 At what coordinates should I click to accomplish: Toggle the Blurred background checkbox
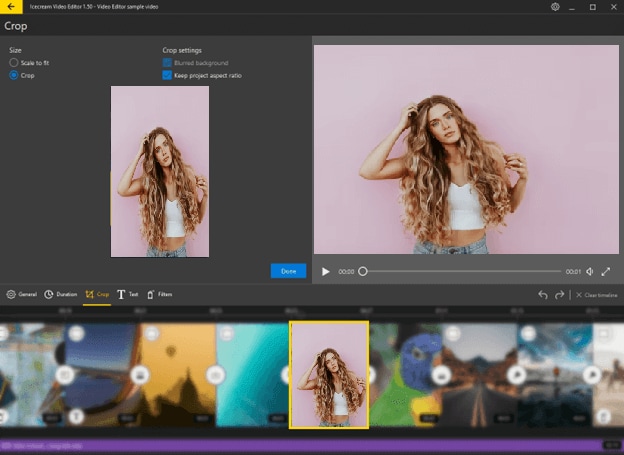pyautogui.click(x=168, y=63)
